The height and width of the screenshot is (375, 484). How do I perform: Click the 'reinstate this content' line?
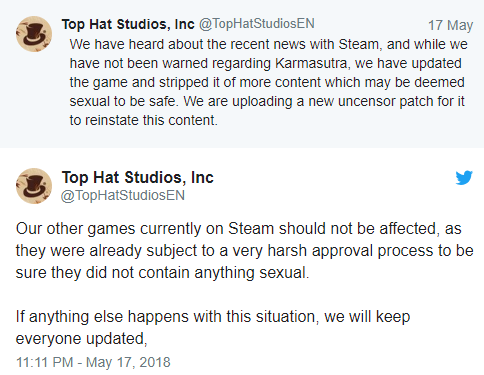(143, 120)
